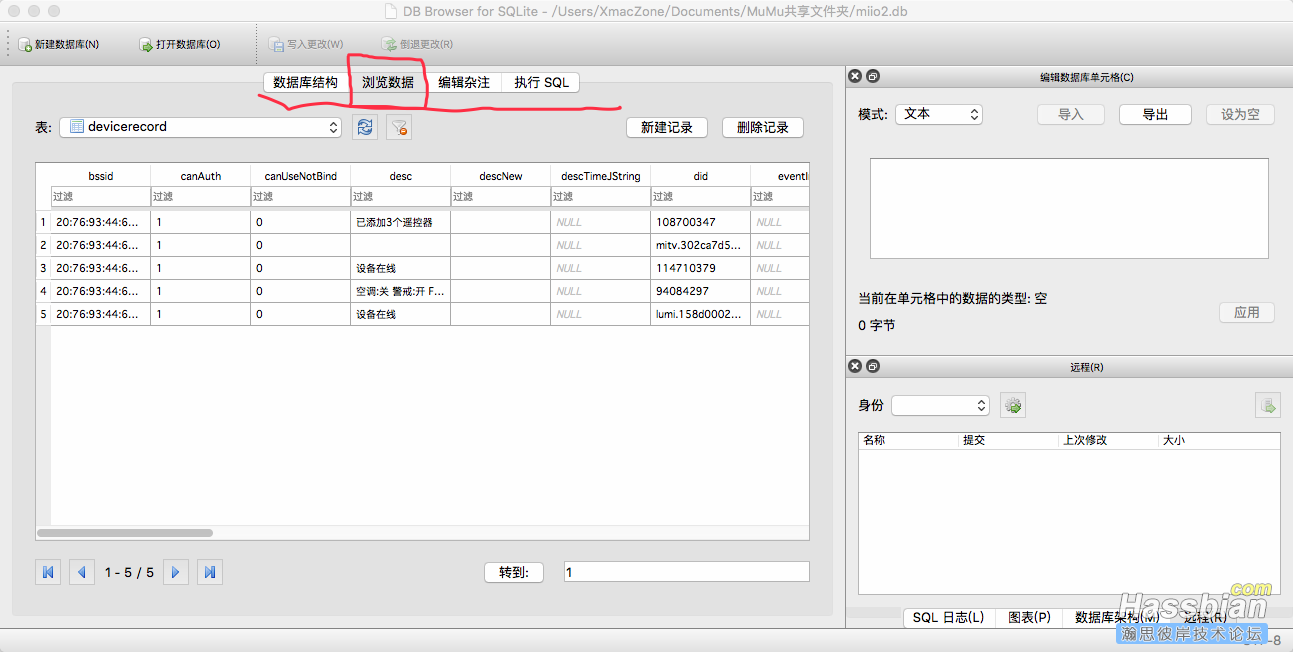Click the 新建记录 button
This screenshot has height=652, width=1293.
click(x=667, y=127)
